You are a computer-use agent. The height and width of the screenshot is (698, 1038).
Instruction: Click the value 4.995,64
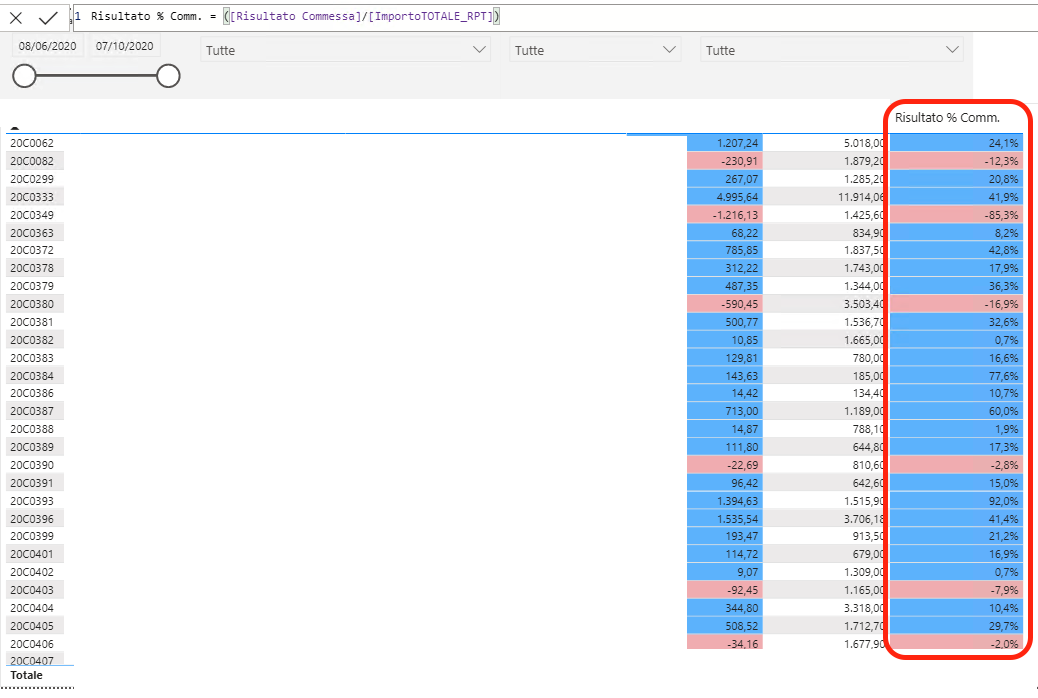tap(737, 197)
